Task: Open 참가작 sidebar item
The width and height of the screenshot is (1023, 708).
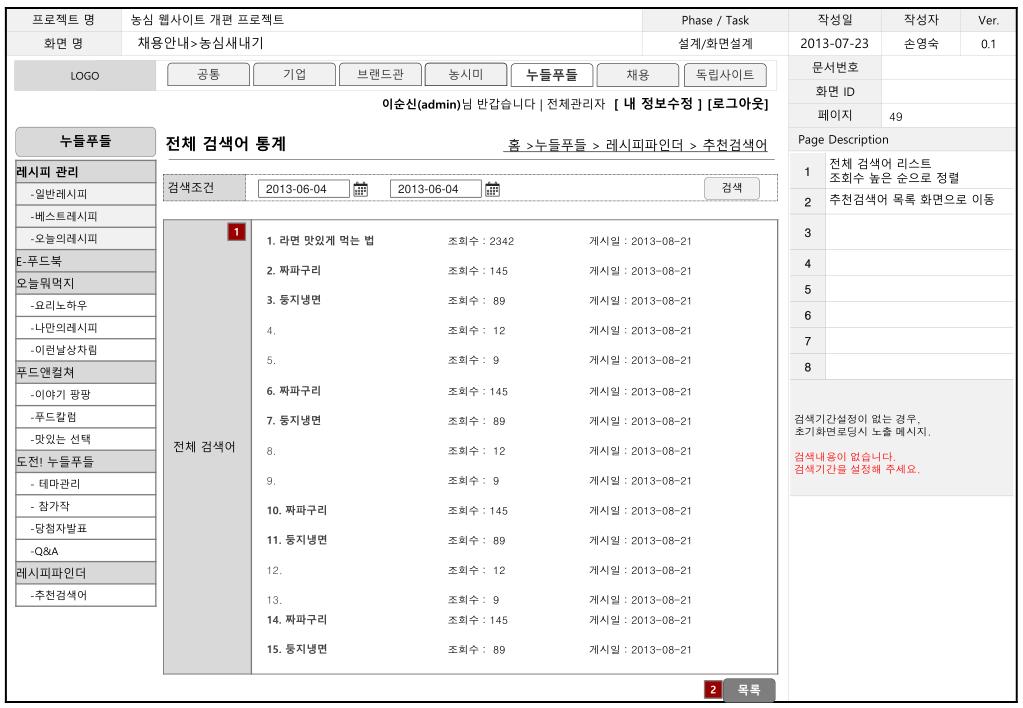Action: pos(85,506)
